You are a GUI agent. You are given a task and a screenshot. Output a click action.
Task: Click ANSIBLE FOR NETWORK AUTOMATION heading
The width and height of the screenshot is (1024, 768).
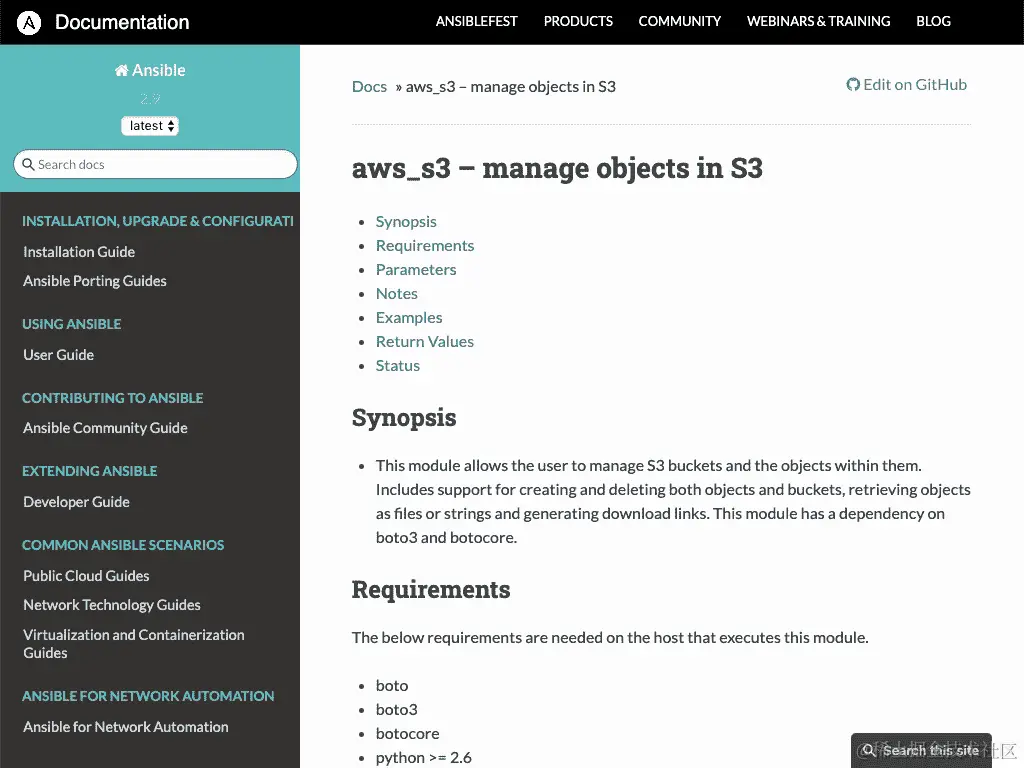(x=148, y=697)
